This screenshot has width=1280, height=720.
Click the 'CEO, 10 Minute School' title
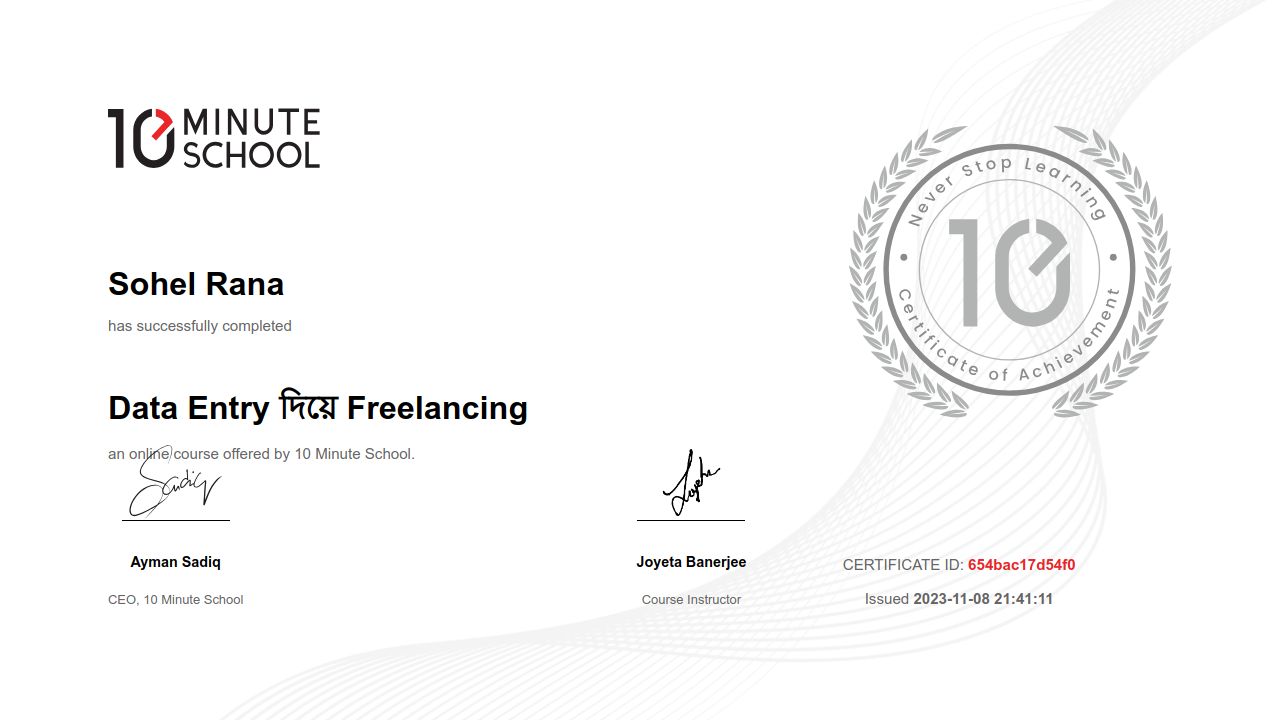click(x=175, y=600)
